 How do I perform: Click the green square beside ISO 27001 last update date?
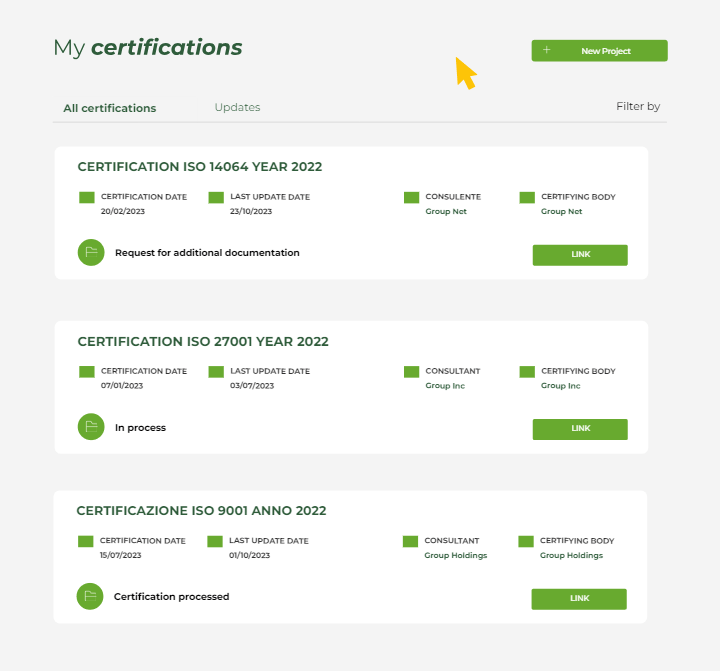click(216, 372)
